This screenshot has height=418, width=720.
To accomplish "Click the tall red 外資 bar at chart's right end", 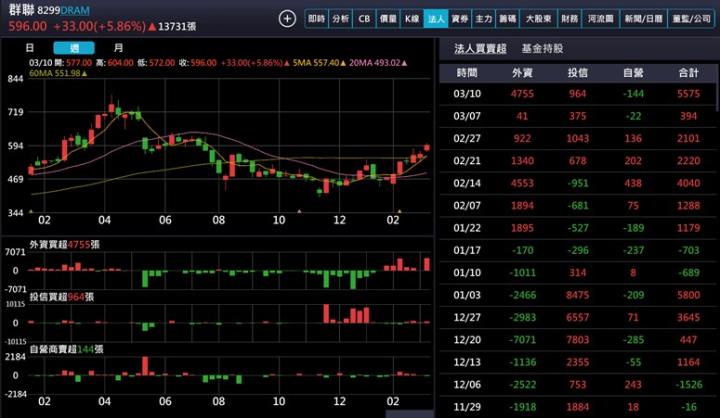I will coord(427,264).
